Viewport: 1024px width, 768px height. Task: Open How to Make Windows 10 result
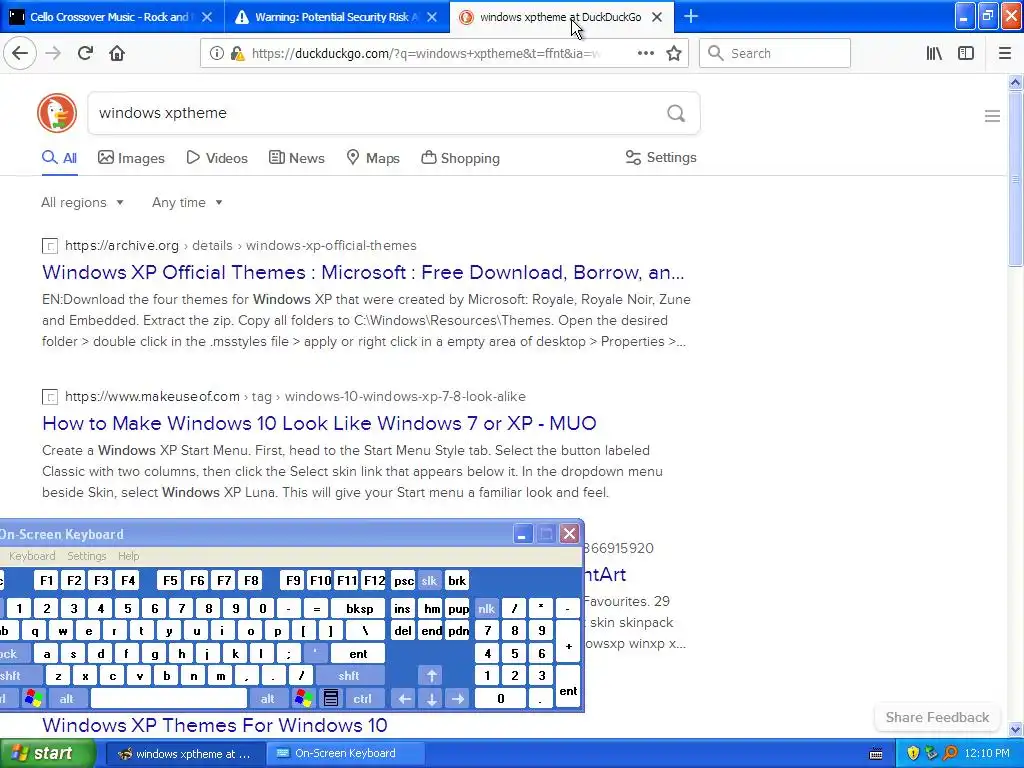319,423
